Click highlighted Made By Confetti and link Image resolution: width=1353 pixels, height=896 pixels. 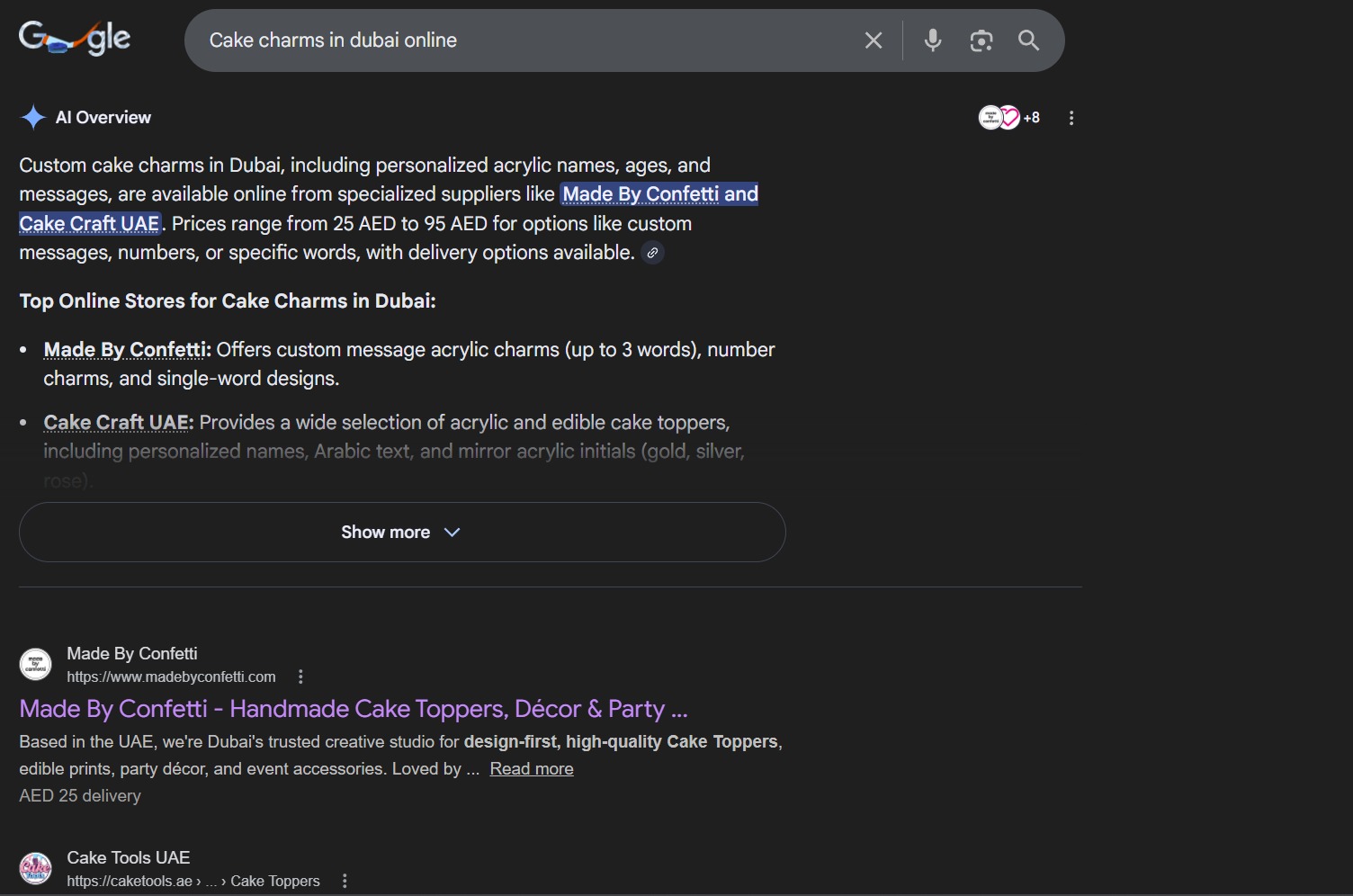click(659, 194)
